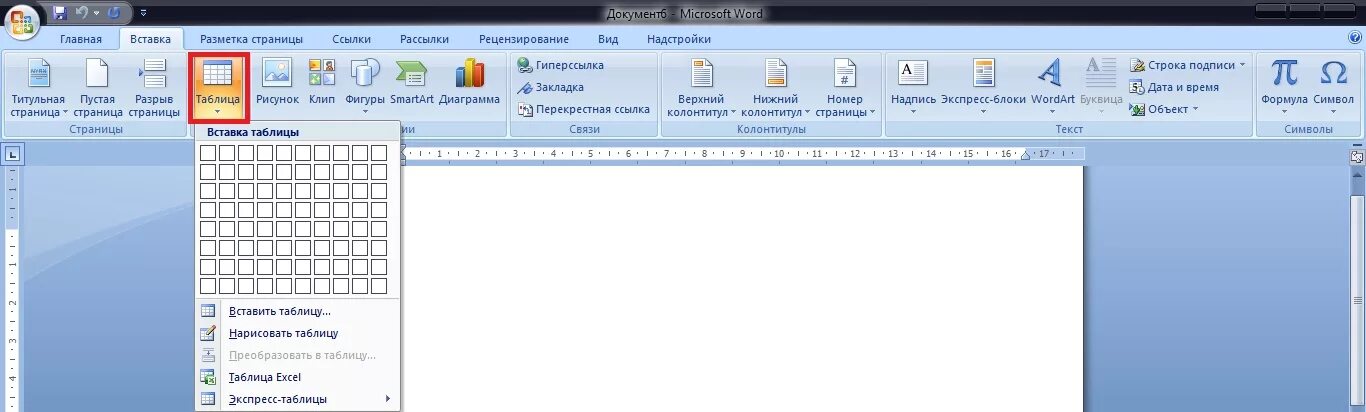Insert a Перекрестная ссылка

pyautogui.click(x=584, y=109)
